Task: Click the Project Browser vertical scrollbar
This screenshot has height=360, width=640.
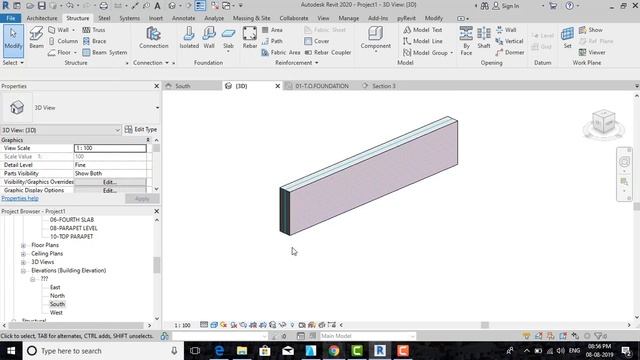Action: [x=157, y=265]
